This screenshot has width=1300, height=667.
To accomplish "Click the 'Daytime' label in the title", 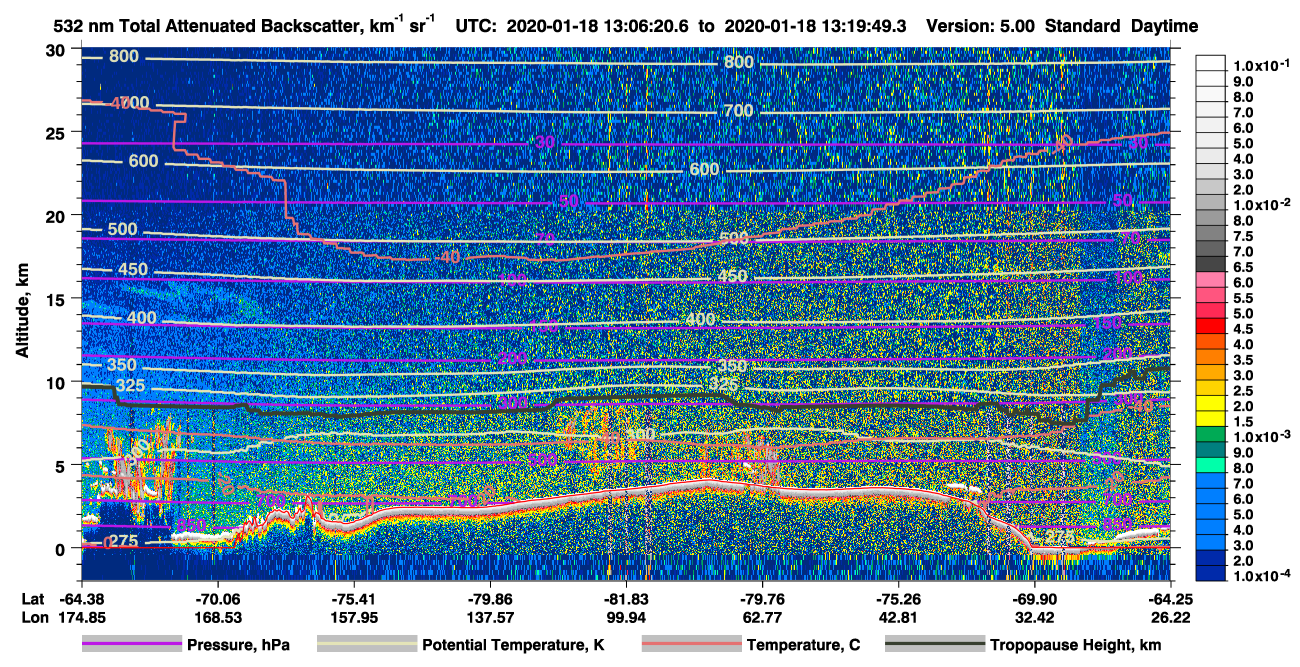I will coord(1164,26).
